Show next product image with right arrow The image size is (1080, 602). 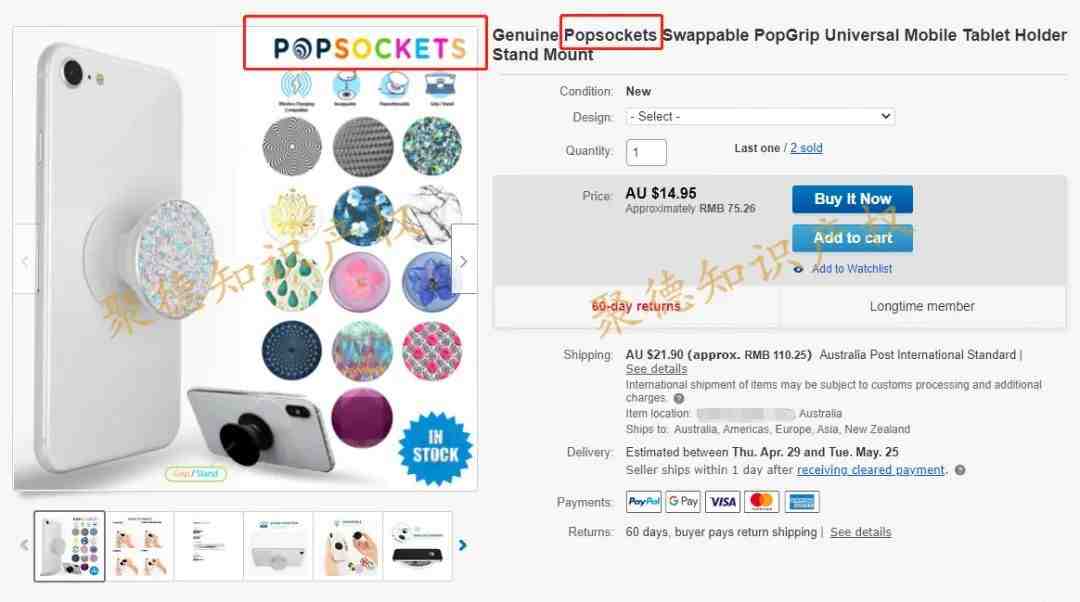tap(464, 260)
